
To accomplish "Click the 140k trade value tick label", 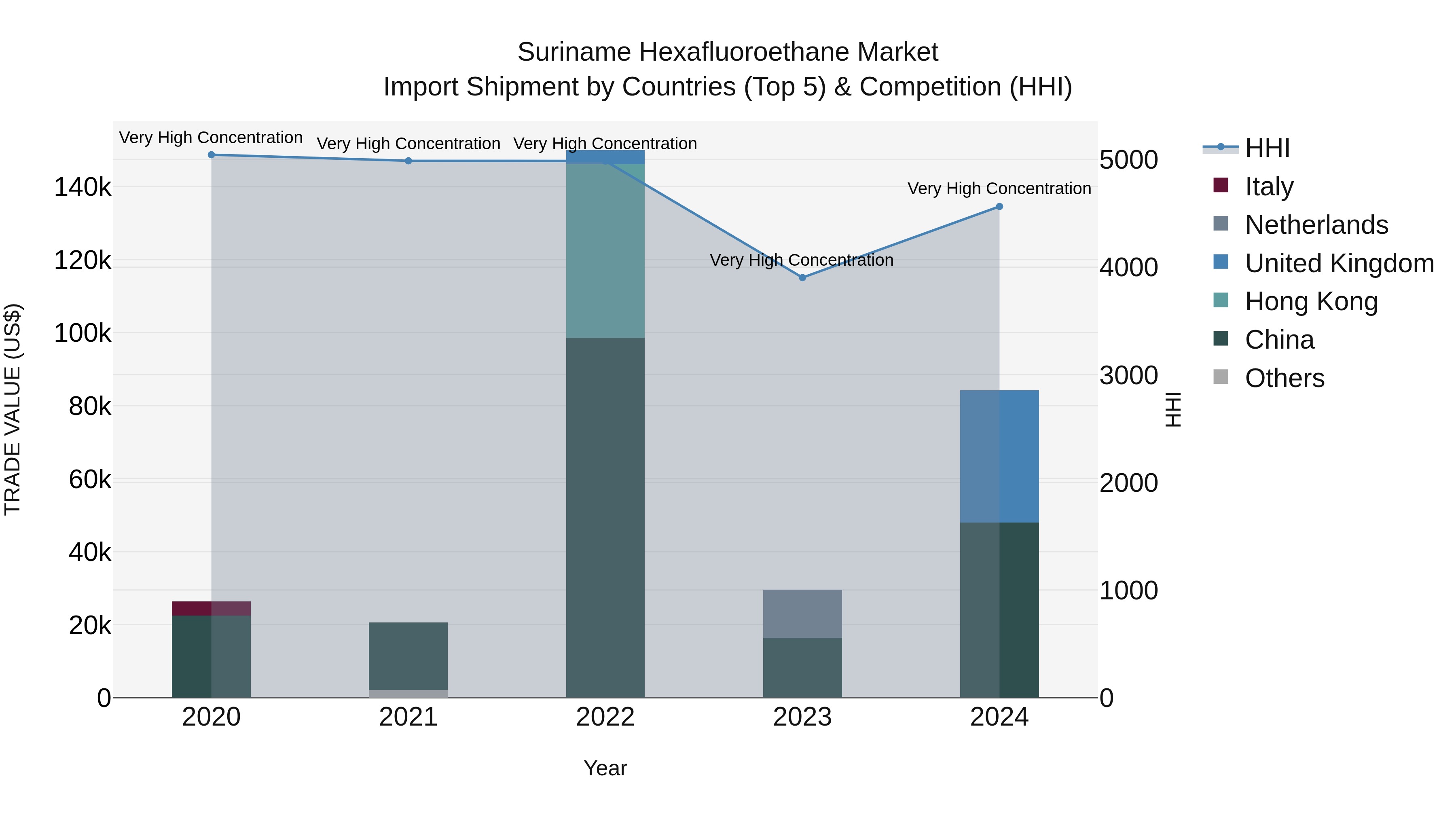I will 83,187.
